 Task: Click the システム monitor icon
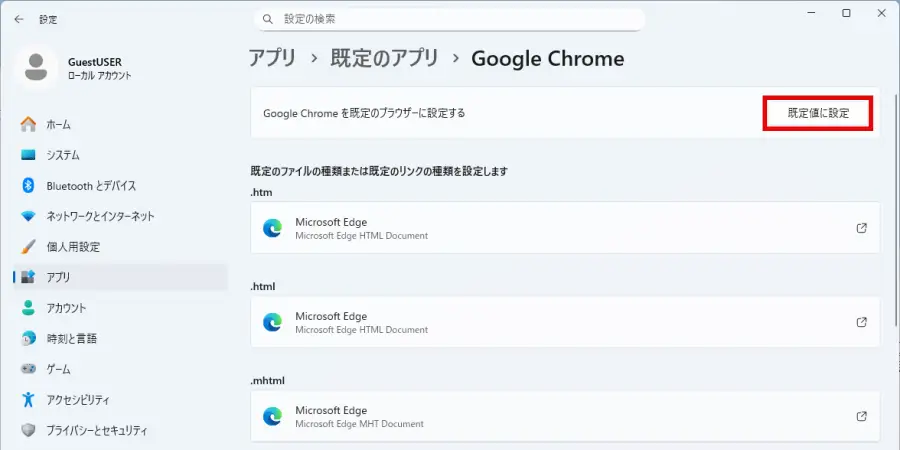tap(28, 155)
